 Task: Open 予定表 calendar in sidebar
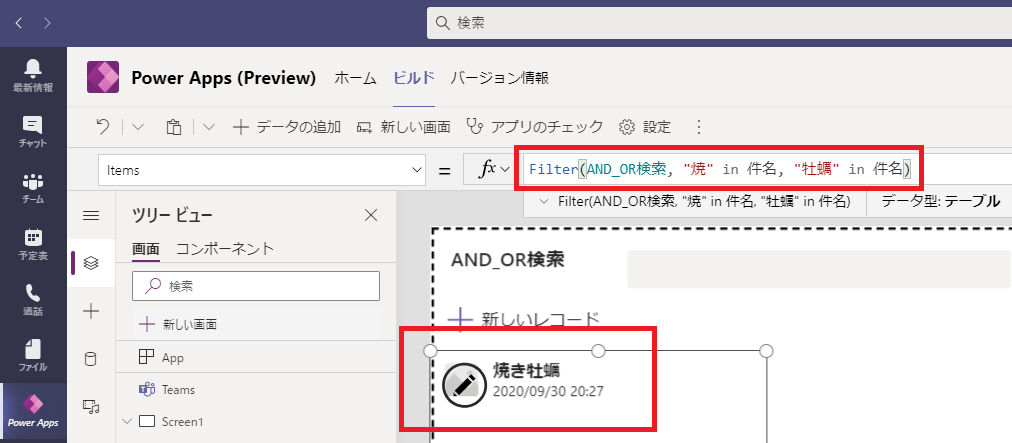click(x=33, y=243)
